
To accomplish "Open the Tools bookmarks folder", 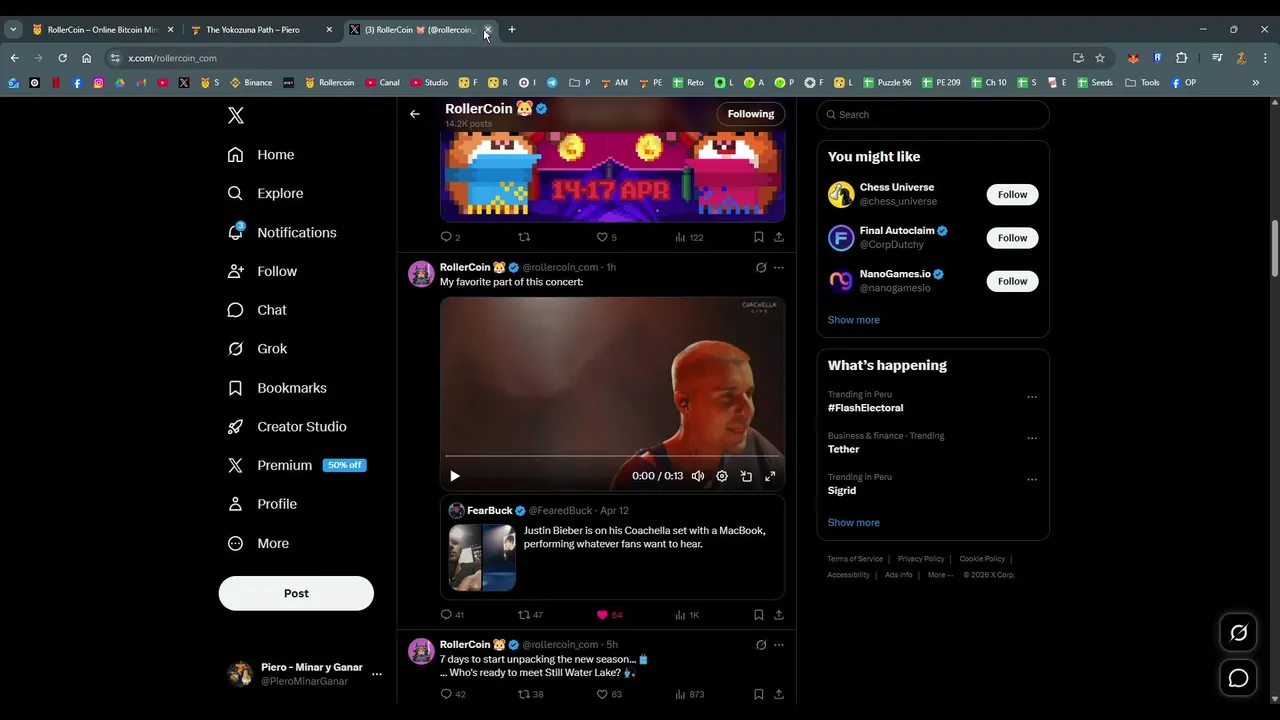I will pos(1143,83).
